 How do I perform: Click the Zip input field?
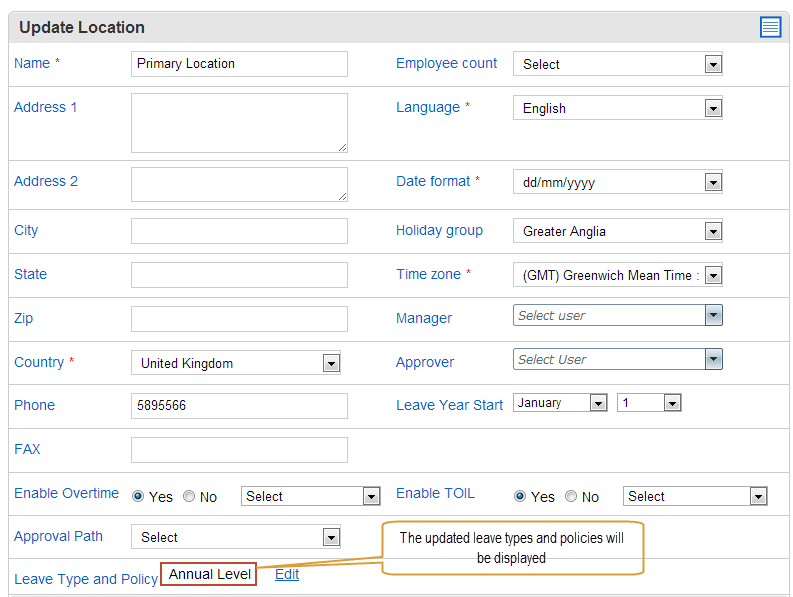coord(239,319)
